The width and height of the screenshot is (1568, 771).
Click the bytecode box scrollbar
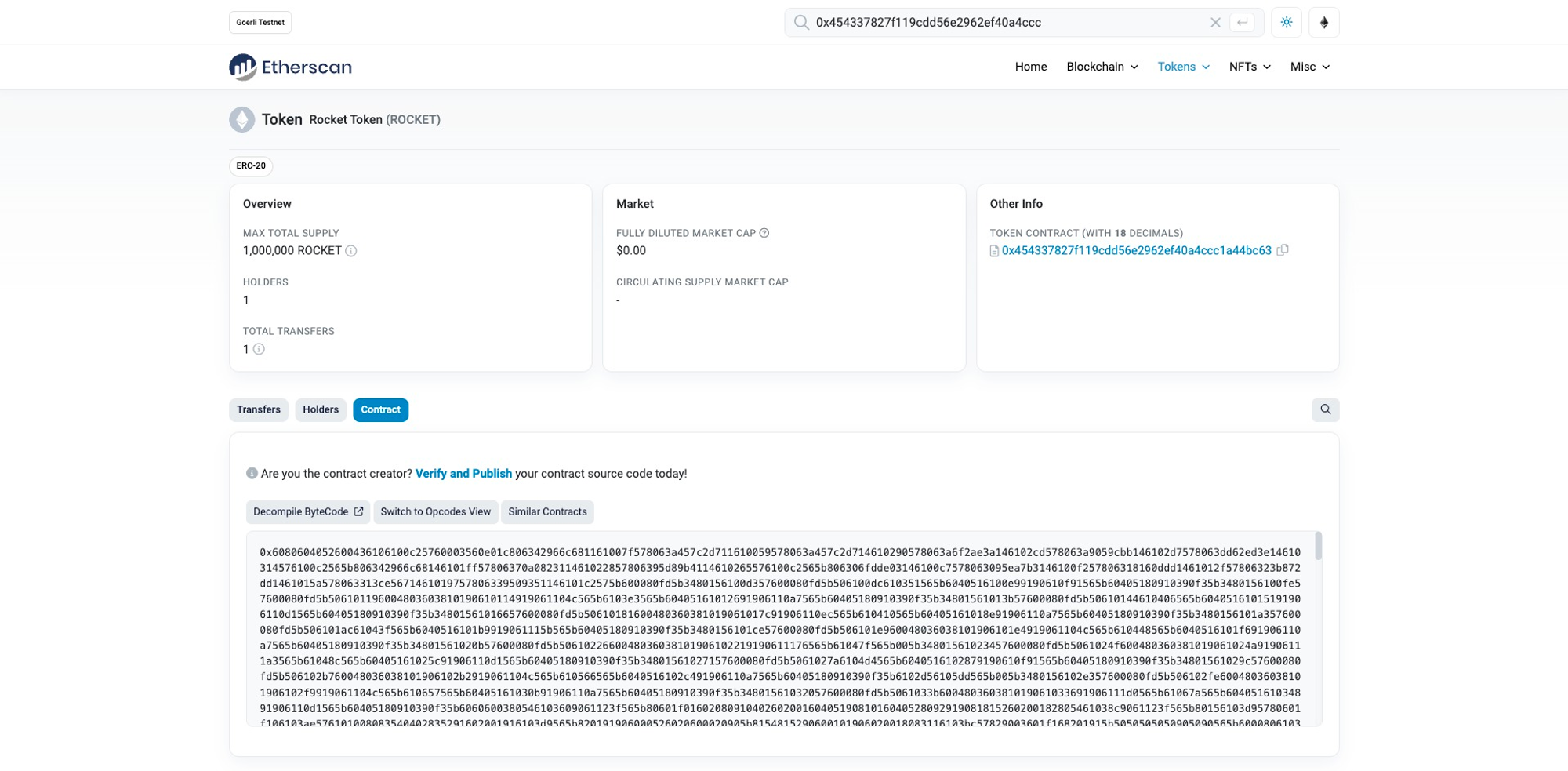[x=1318, y=546]
